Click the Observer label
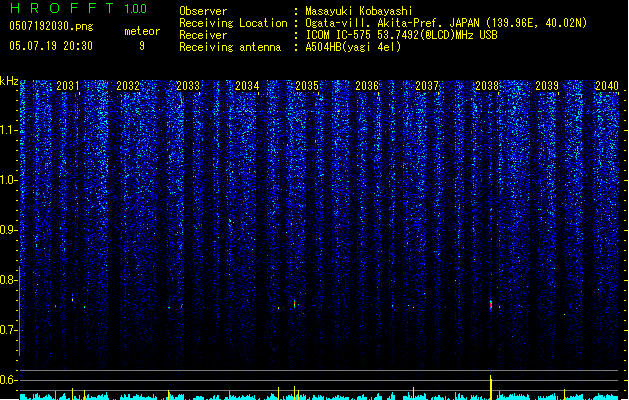Image resolution: width=629 pixels, height=400 pixels. click(x=203, y=11)
